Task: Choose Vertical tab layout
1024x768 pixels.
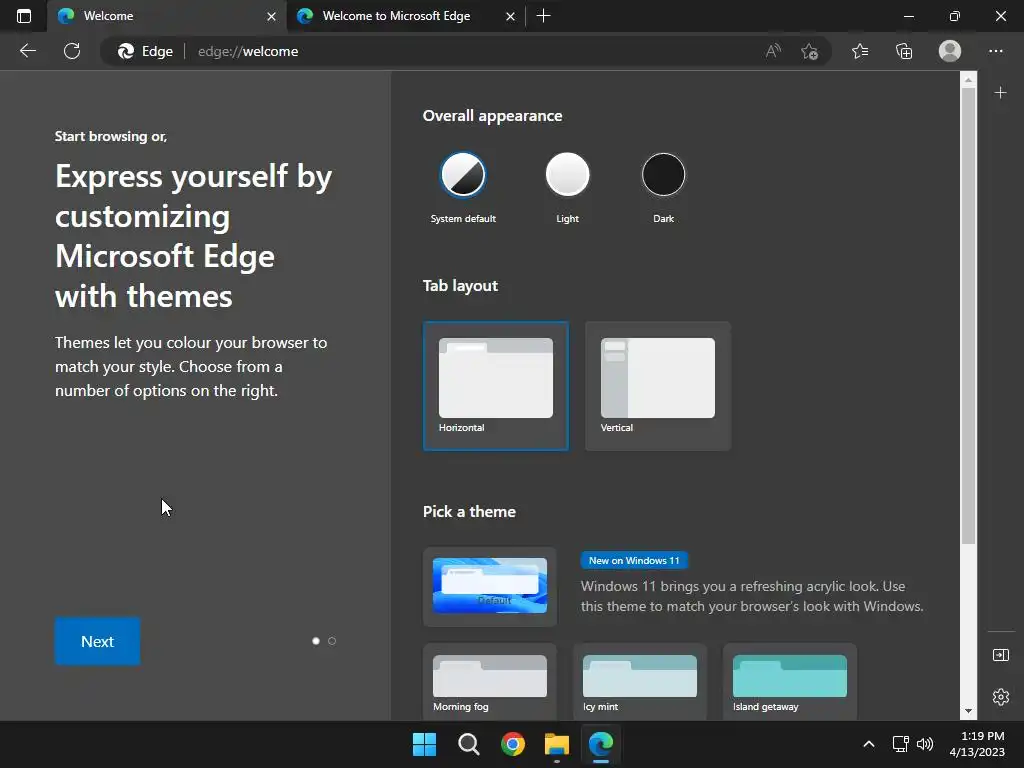Action: pyautogui.click(x=658, y=386)
